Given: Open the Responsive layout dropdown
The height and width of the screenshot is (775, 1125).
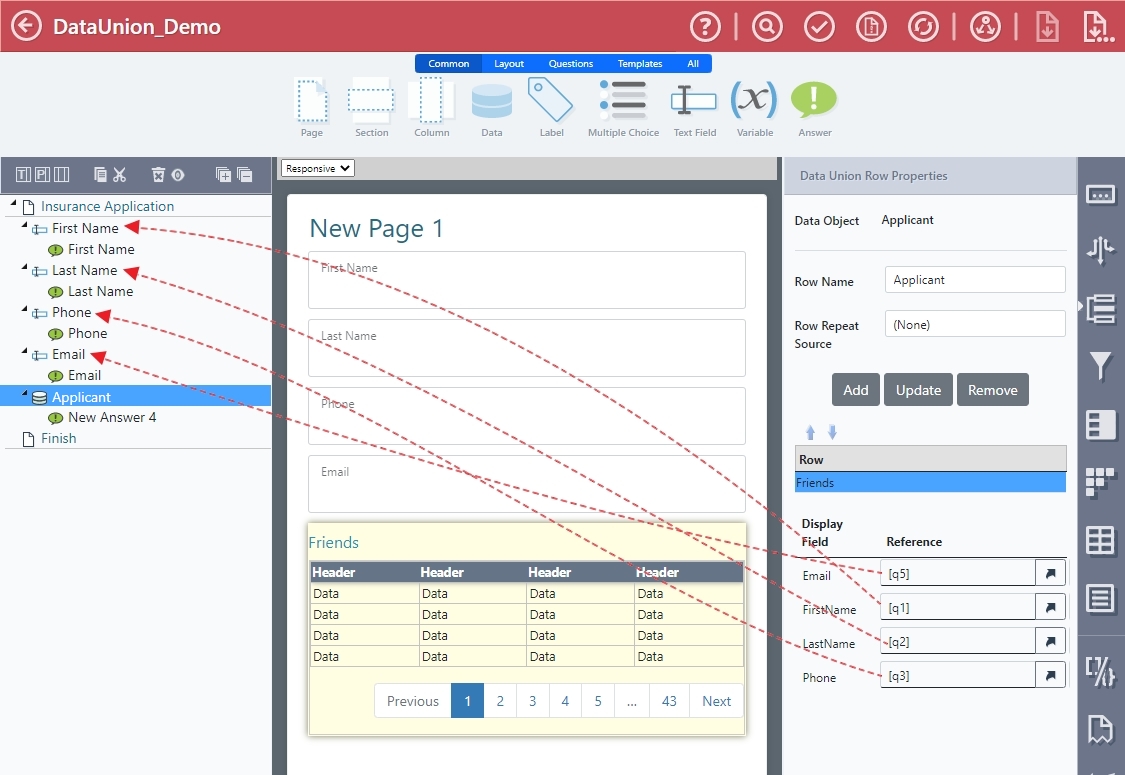Looking at the screenshot, I should (318, 168).
